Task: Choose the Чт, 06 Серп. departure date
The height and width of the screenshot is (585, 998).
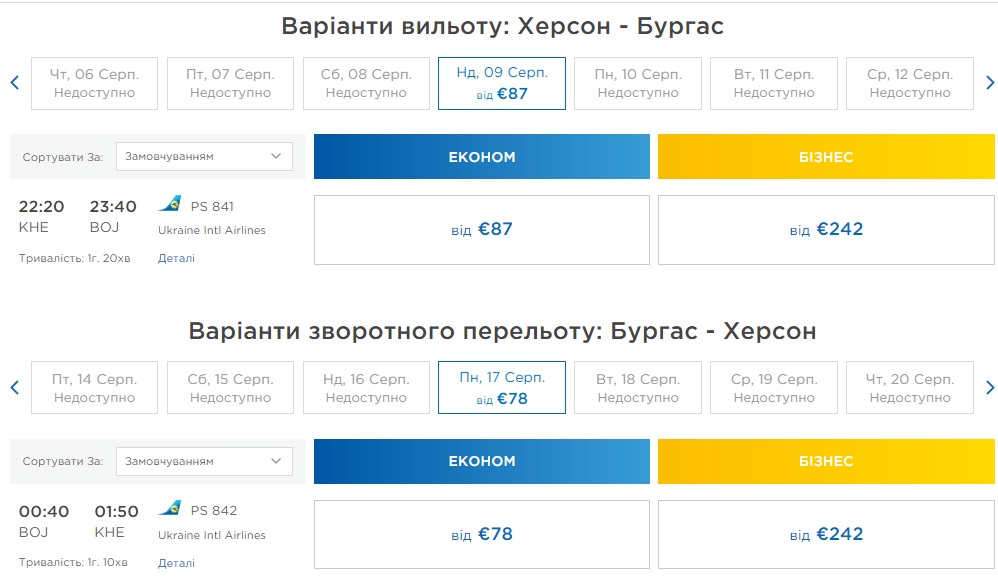Action: [x=94, y=83]
